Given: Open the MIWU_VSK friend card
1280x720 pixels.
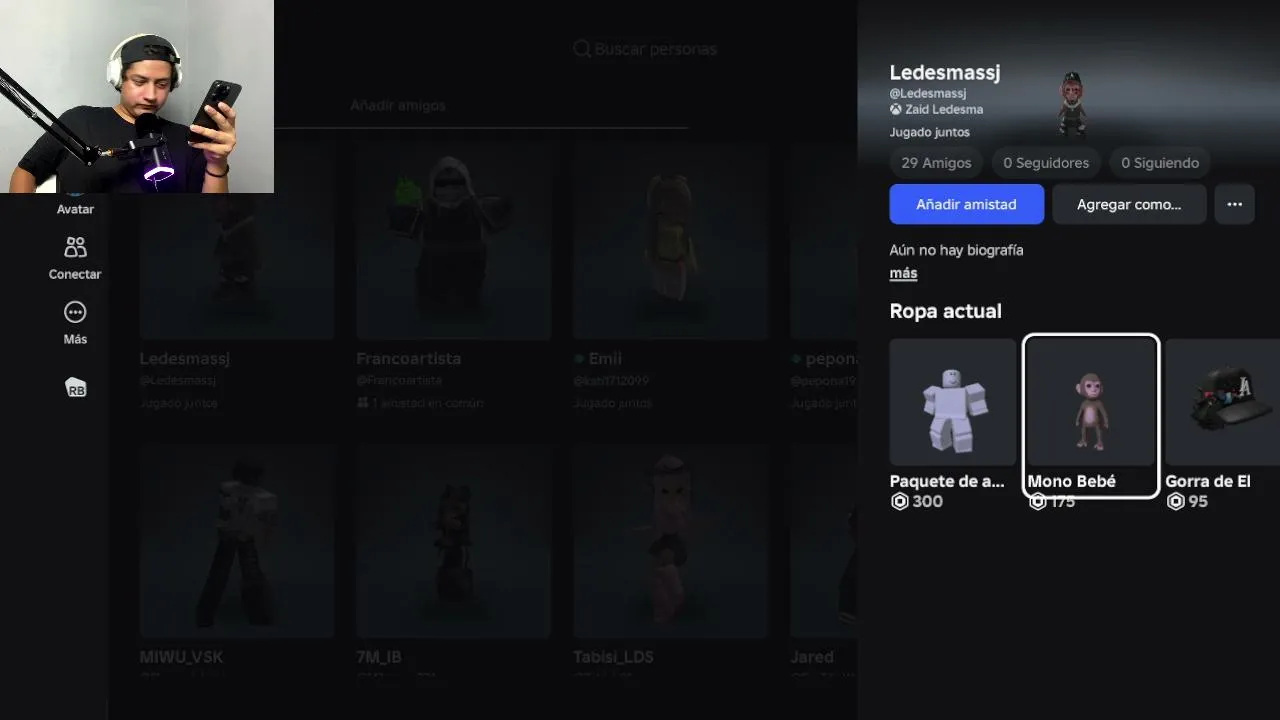Looking at the screenshot, I should tap(237, 562).
